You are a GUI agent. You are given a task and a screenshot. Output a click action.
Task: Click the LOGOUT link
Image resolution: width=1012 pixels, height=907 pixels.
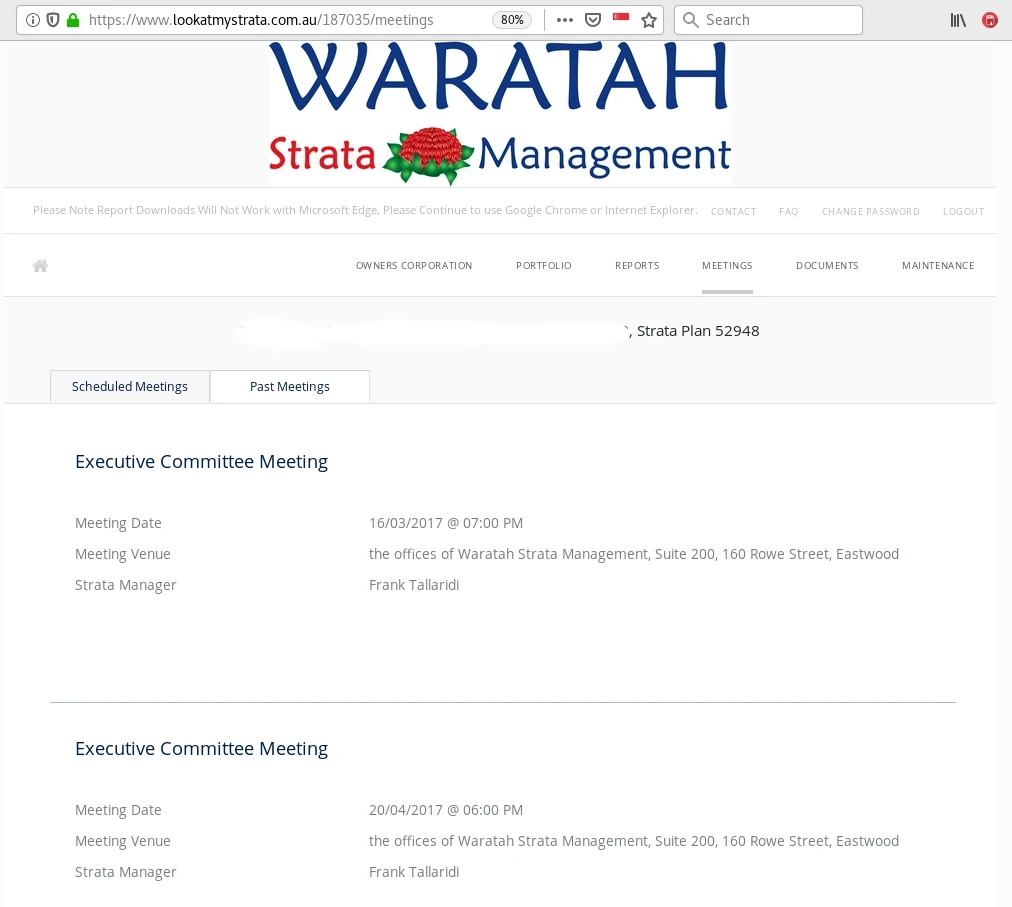(x=963, y=212)
